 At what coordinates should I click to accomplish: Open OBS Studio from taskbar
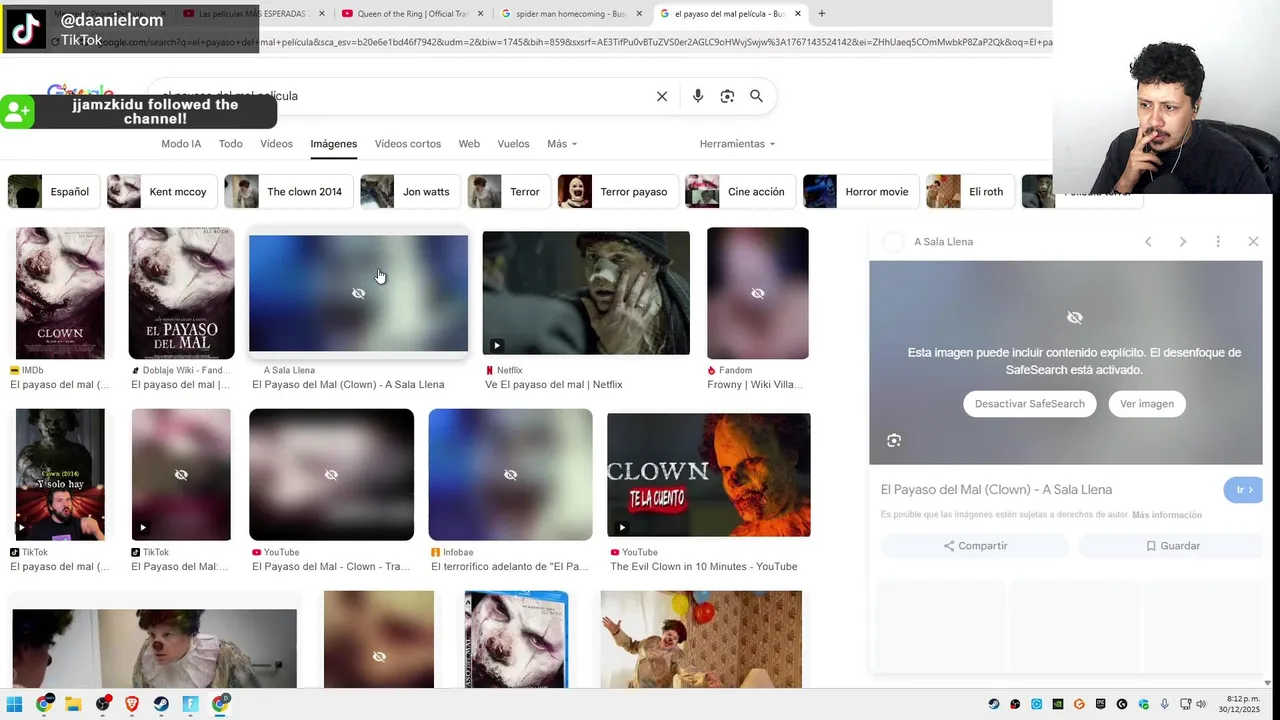[x=102, y=705]
